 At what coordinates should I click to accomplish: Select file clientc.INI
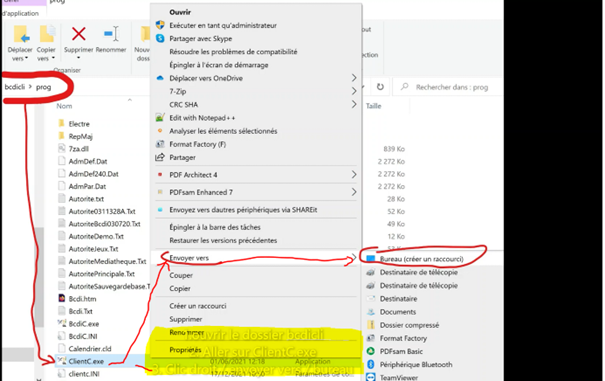pyautogui.click(x=84, y=374)
